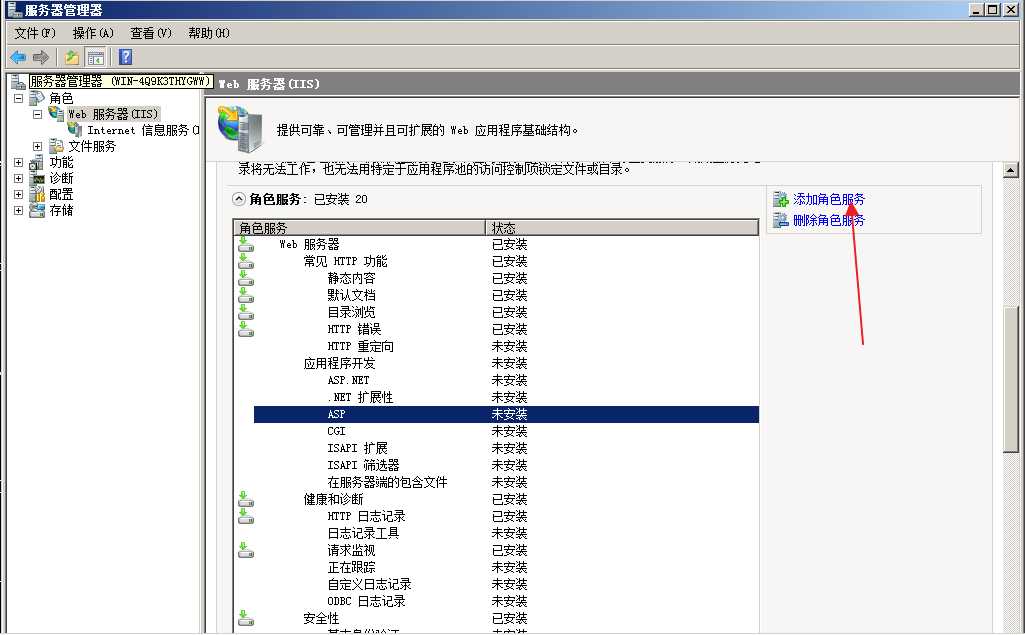1025x635 pixels.
Task: Click installed icon beside Web 服务器 row
Action: click(x=246, y=245)
